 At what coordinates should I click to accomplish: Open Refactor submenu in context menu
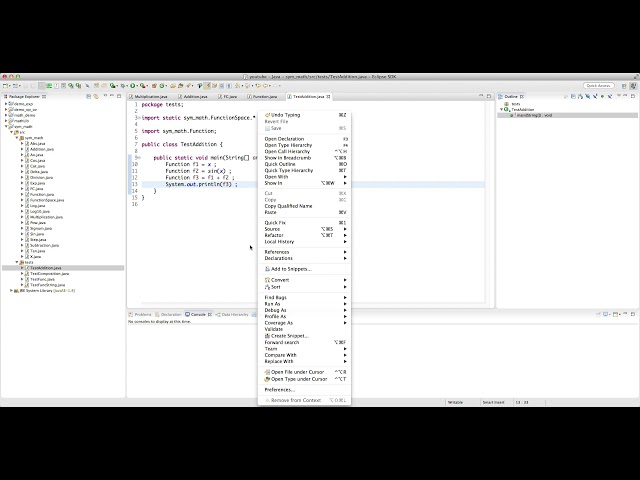[304, 235]
